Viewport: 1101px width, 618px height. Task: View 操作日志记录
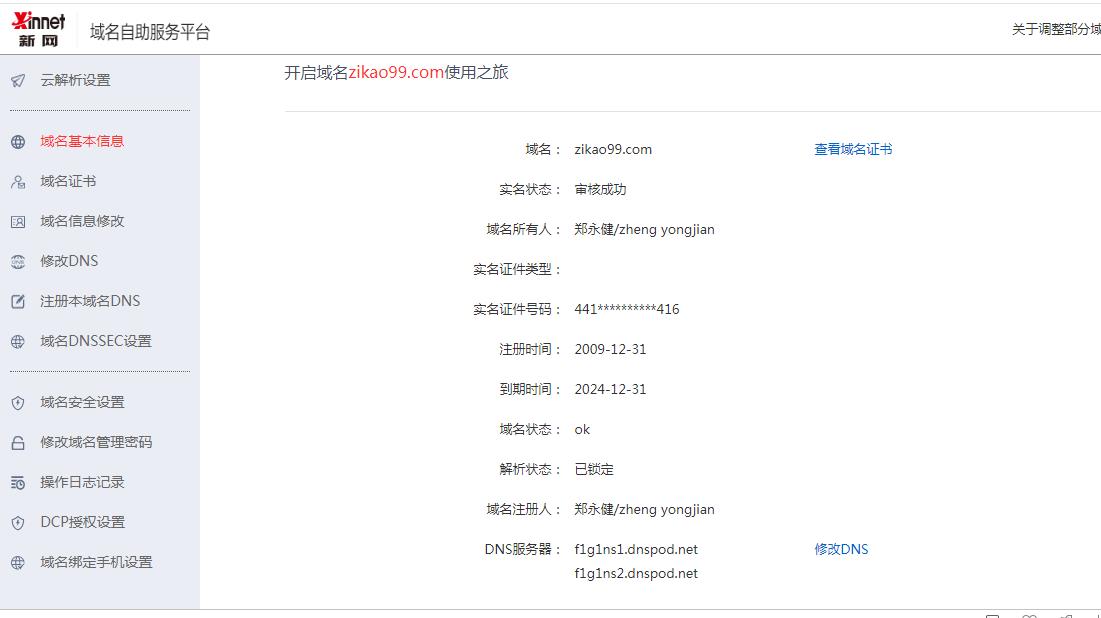pyautogui.click(x=82, y=482)
